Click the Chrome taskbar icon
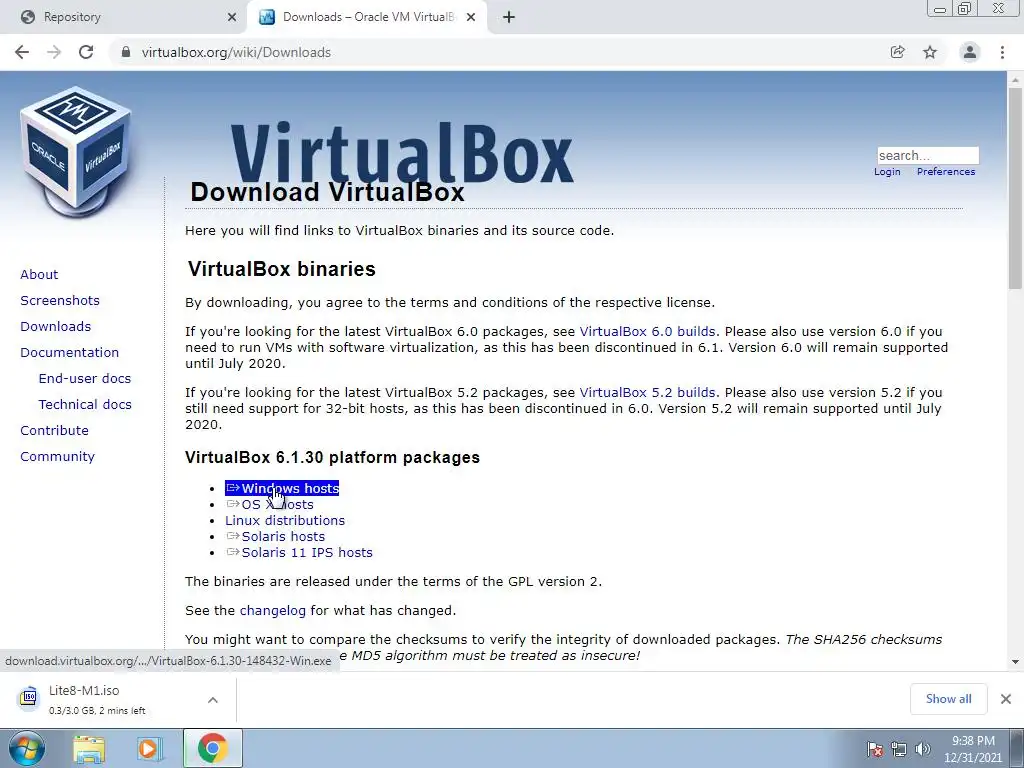This screenshot has width=1024, height=768. pos(212,748)
